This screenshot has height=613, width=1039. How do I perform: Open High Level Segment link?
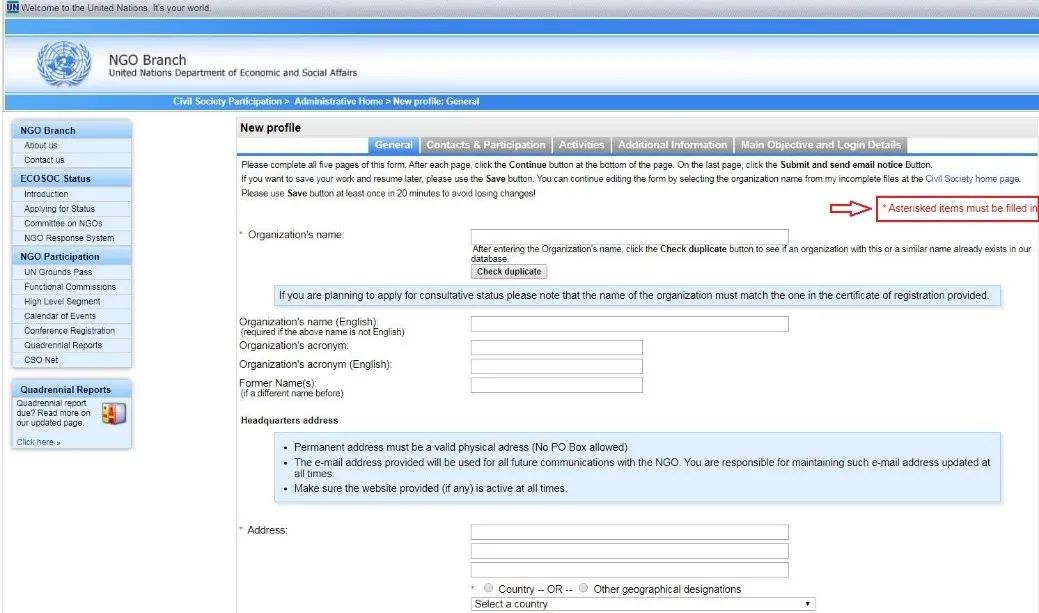click(62, 302)
